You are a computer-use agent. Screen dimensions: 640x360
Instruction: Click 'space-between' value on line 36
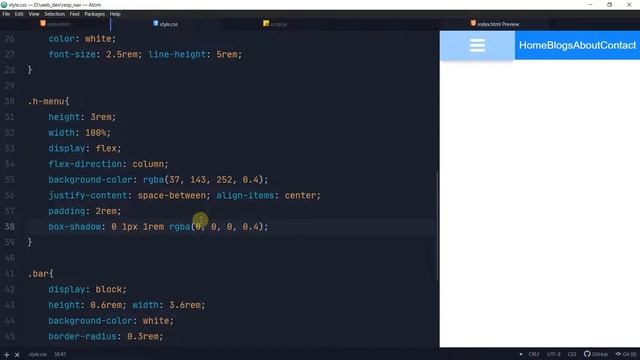[172, 196]
